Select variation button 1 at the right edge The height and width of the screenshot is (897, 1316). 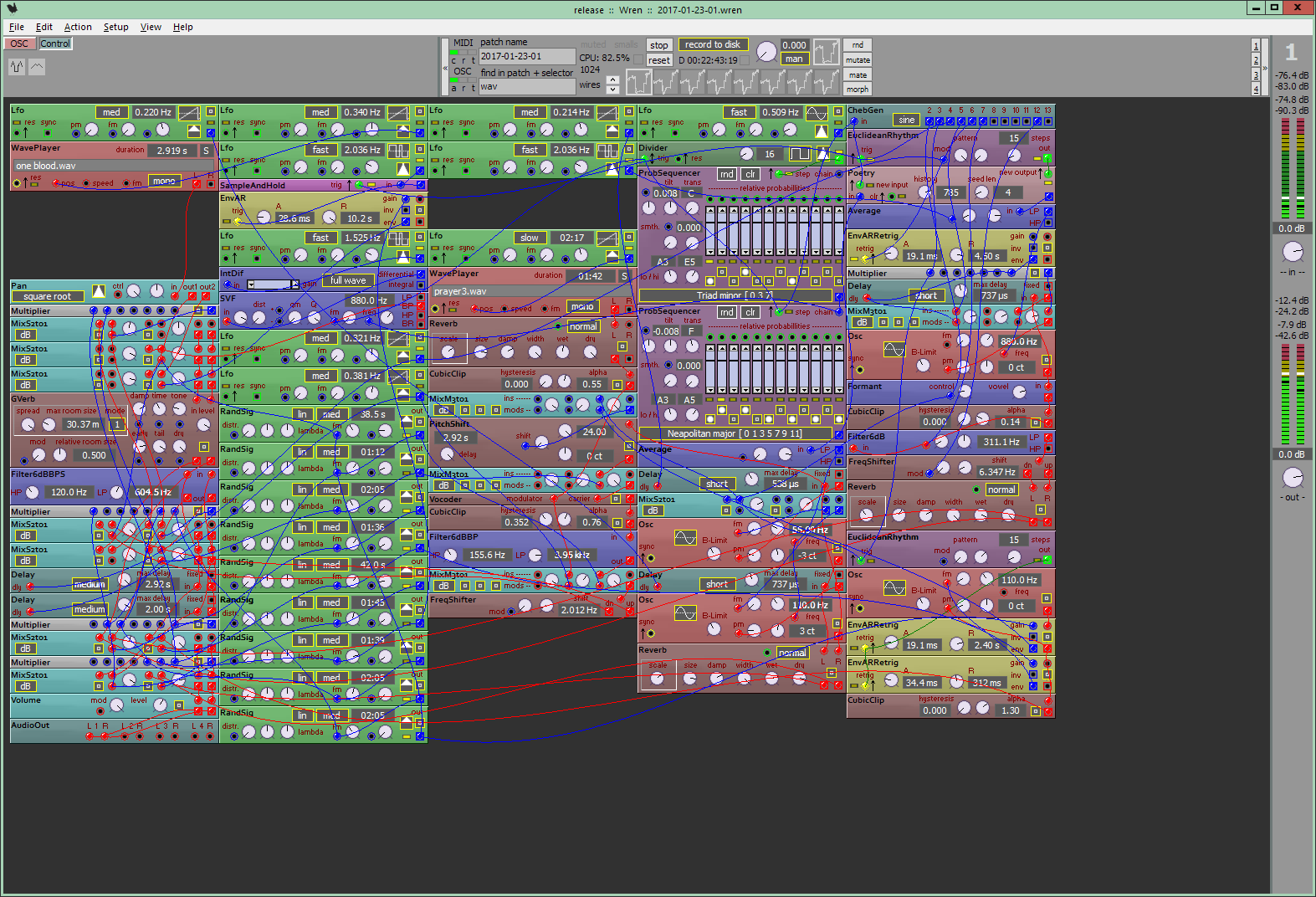click(1256, 46)
